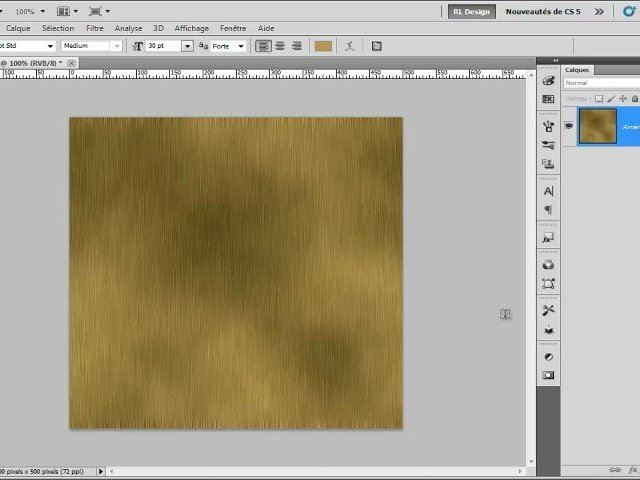This screenshot has height=480, width=640.
Task: Lock layer position with move lock icon
Action: point(623,99)
